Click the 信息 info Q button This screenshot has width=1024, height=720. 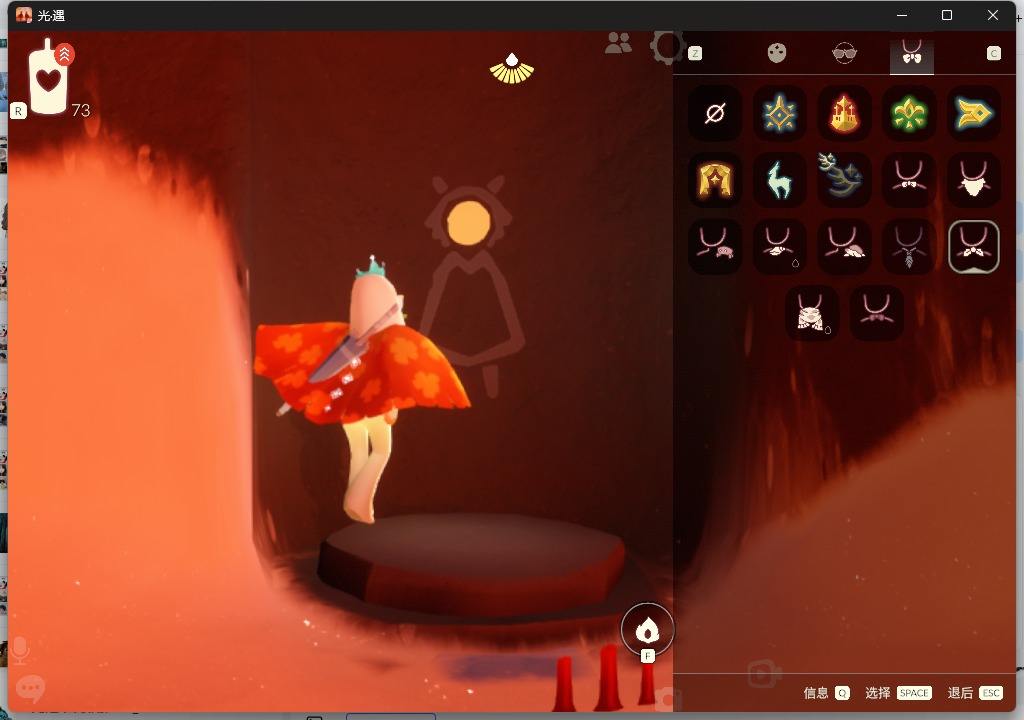(x=826, y=693)
